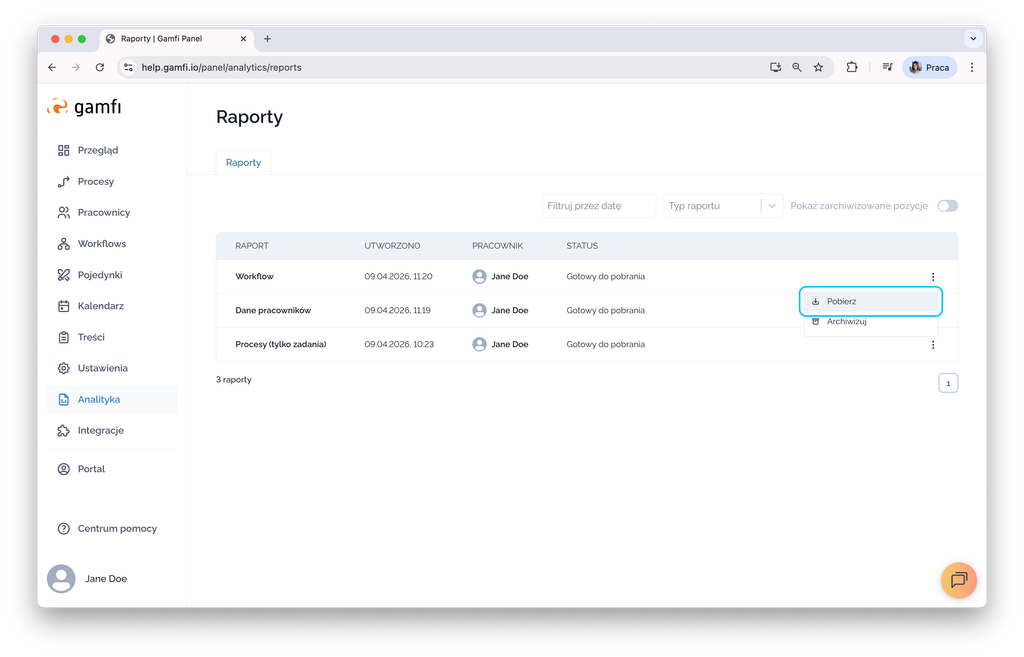Switch to the Raporty tab
This screenshot has width=1024, height=657.
pyautogui.click(x=243, y=162)
